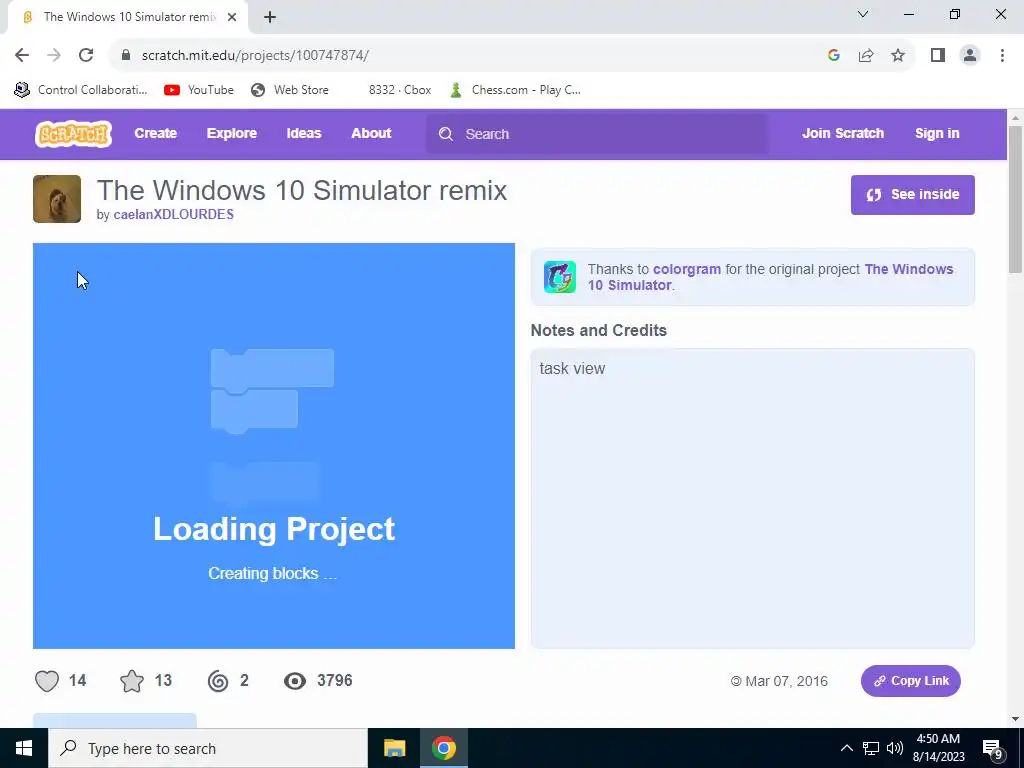Click the views eye icon
The image size is (1024, 768).
click(295, 681)
